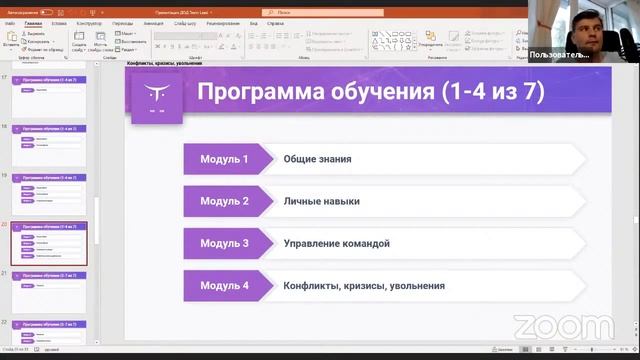
Task: Click the Search (Поиск) box in title bar
Action: pyautogui.click(x=323, y=13)
